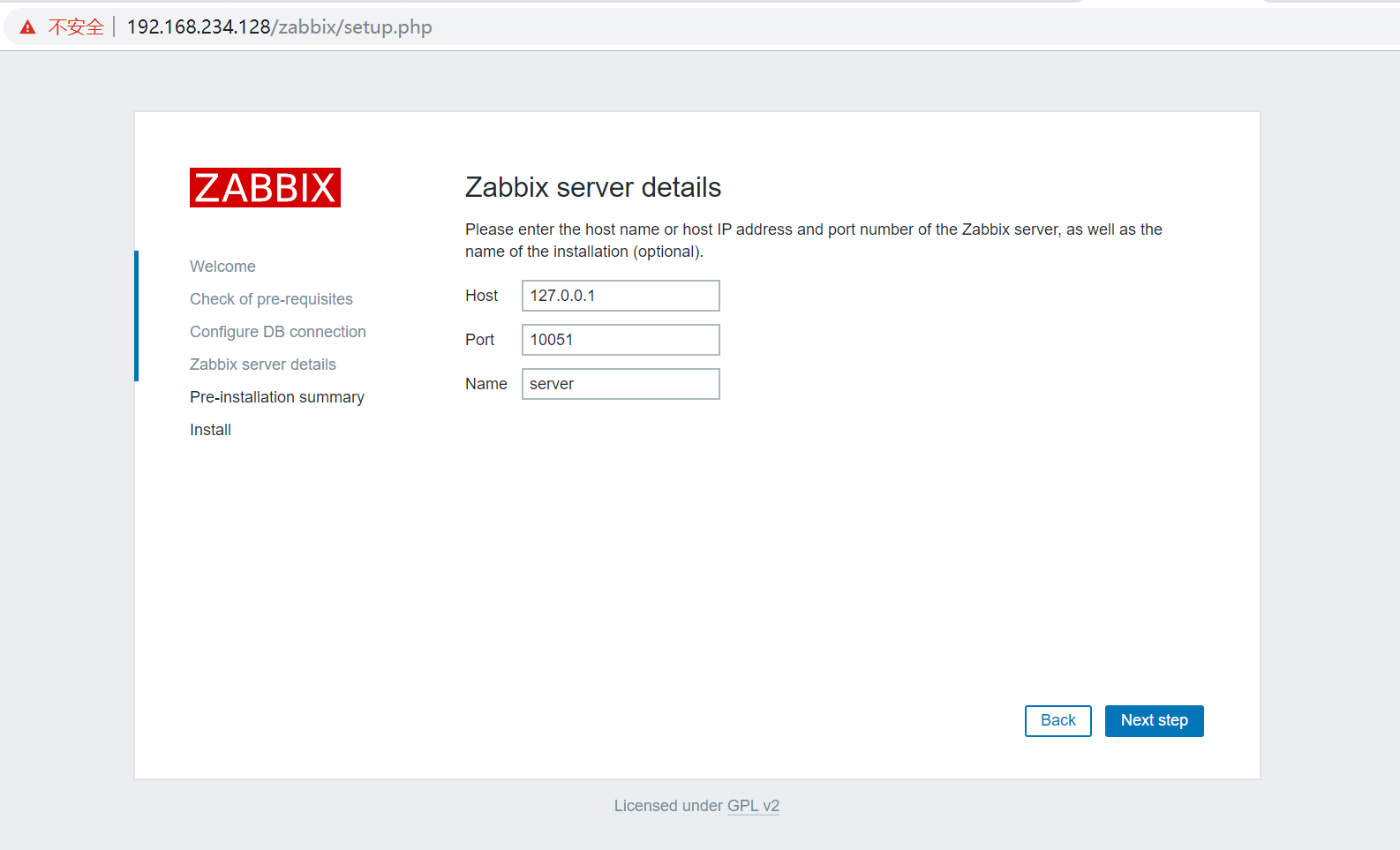The width and height of the screenshot is (1400, 850).
Task: Select Zabbix server details step in sidebar
Action: (x=263, y=365)
